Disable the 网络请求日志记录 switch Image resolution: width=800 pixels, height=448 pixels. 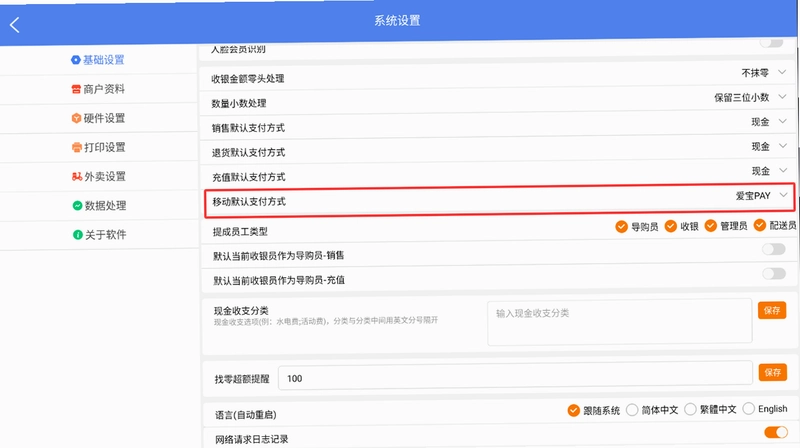(776, 433)
